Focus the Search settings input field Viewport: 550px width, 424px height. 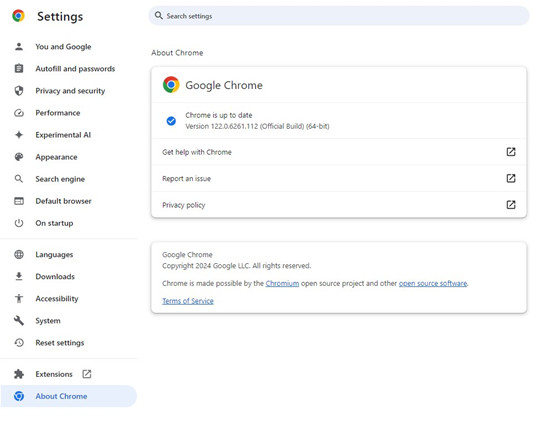point(338,16)
